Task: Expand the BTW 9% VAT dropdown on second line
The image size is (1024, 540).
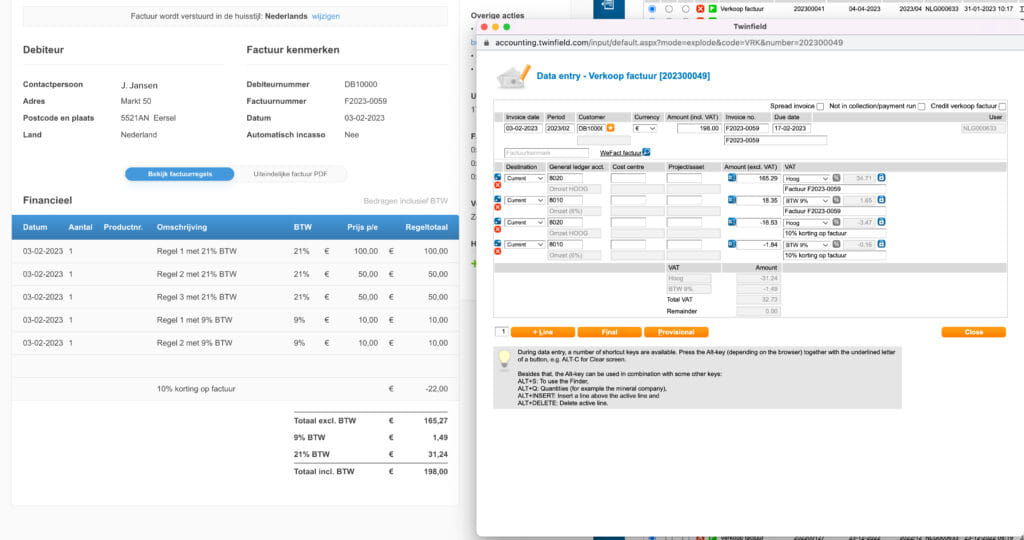Action: click(806, 200)
